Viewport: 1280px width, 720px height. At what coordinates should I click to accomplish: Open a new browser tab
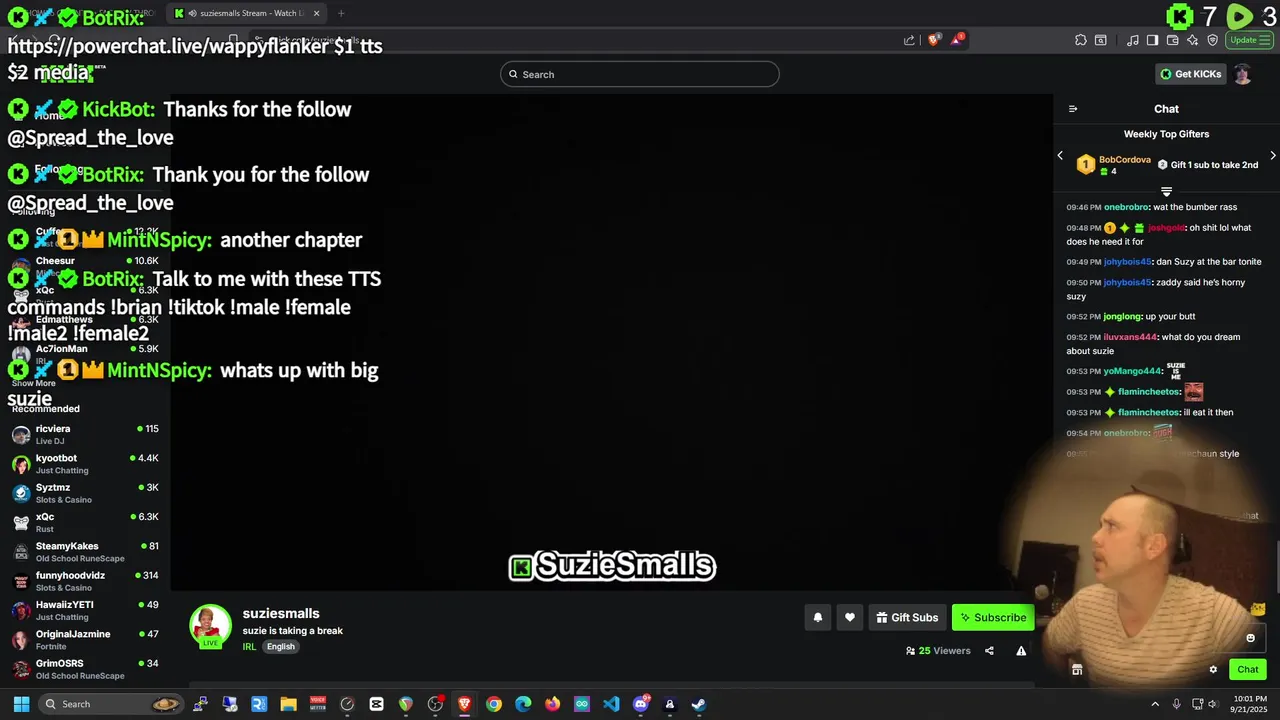pyautogui.click(x=341, y=13)
